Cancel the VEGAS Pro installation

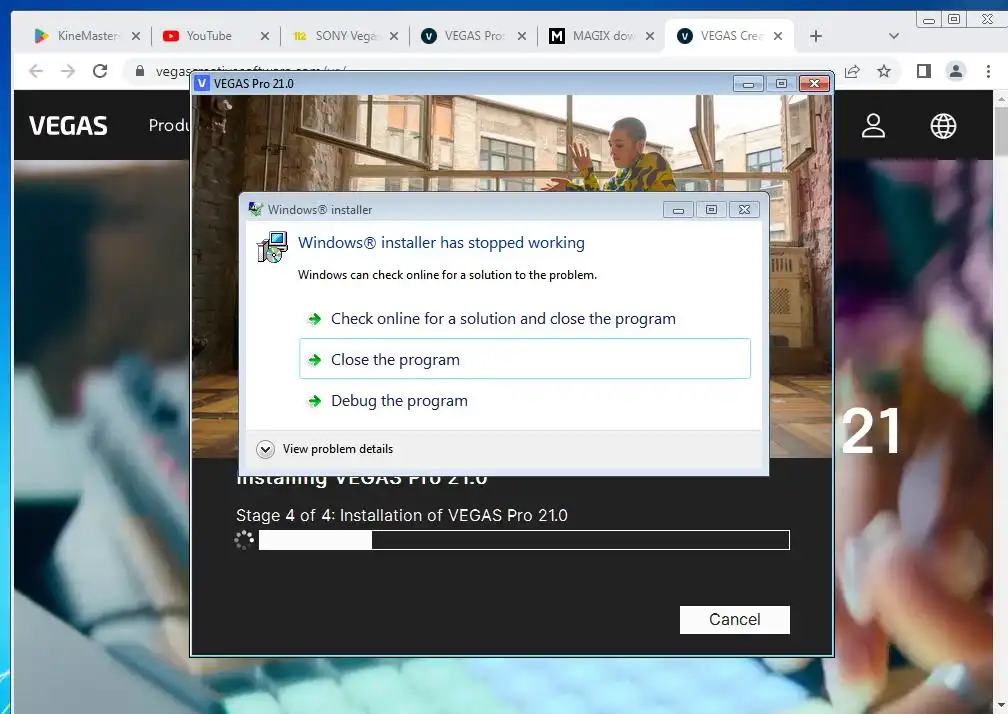(734, 620)
